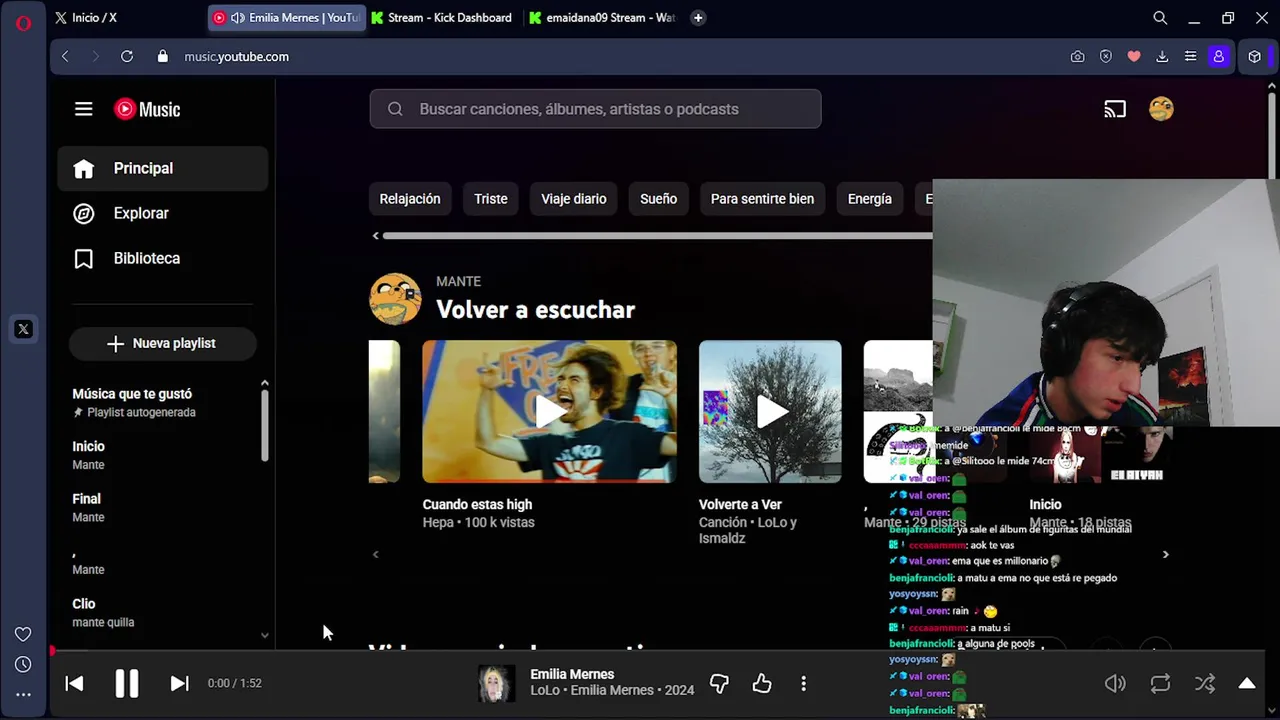Expand the player page arrow
Screen dimensions: 1280x720
pyautogui.click(x=1247, y=683)
